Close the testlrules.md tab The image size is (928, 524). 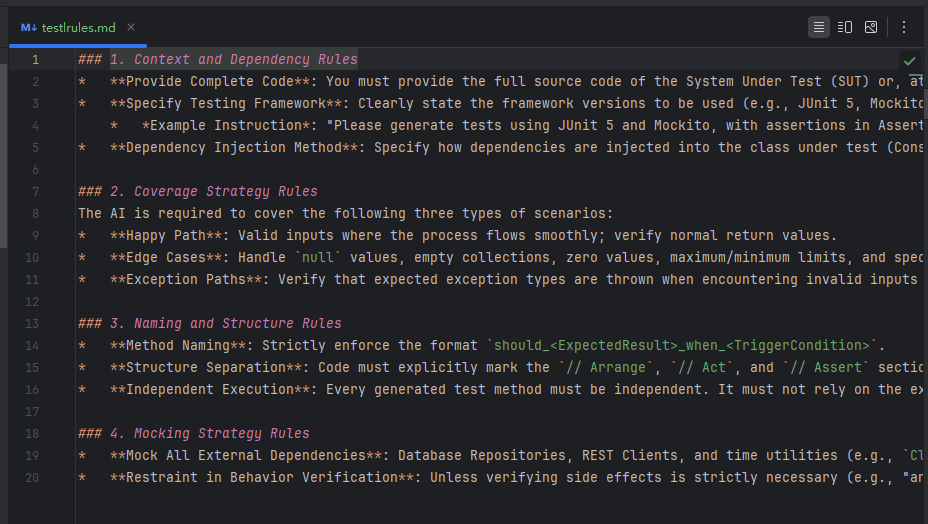pyautogui.click(x=131, y=27)
